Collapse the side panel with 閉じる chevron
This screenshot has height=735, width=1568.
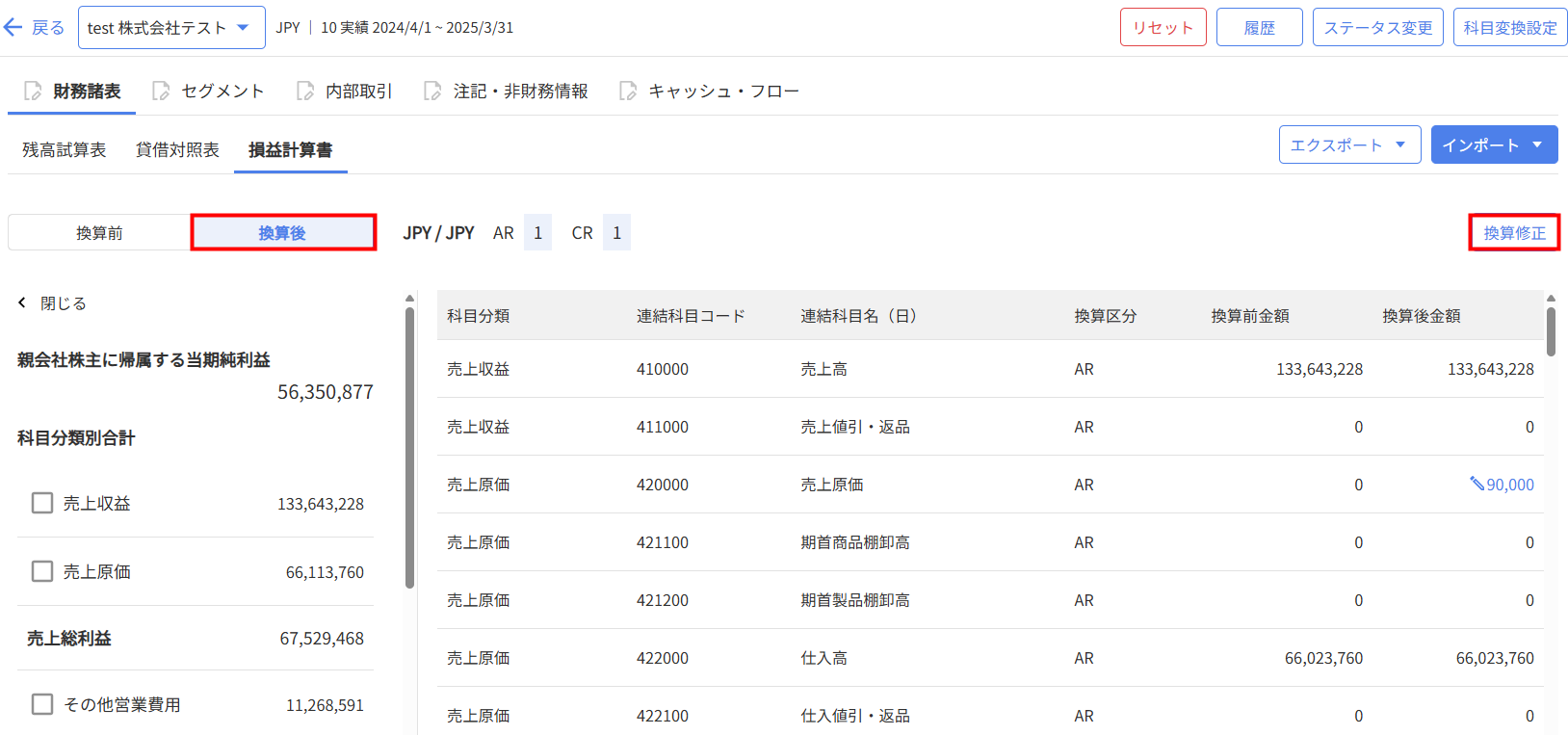pos(23,303)
